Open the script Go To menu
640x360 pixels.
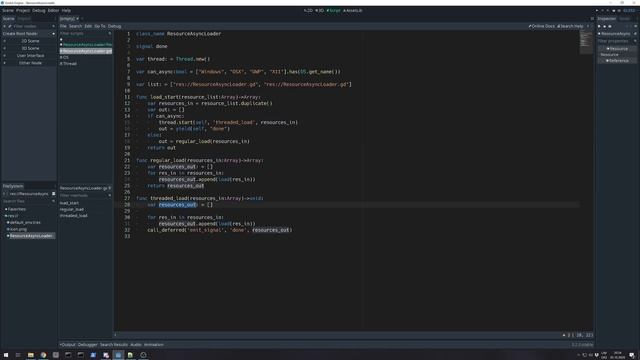[x=100, y=26]
